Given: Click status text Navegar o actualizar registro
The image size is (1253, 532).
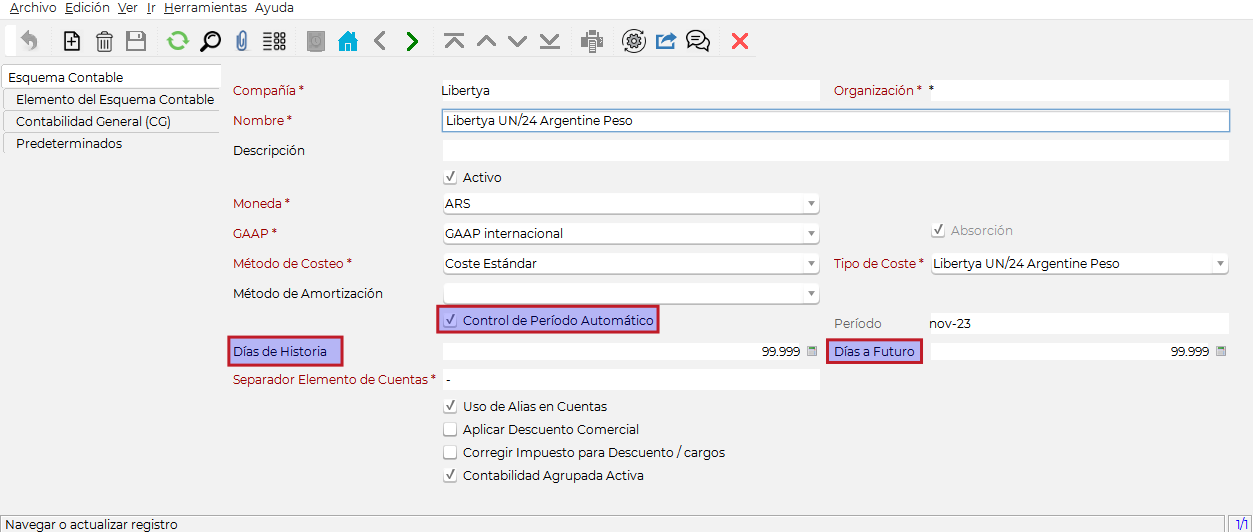Looking at the screenshot, I should click(x=91, y=524).
